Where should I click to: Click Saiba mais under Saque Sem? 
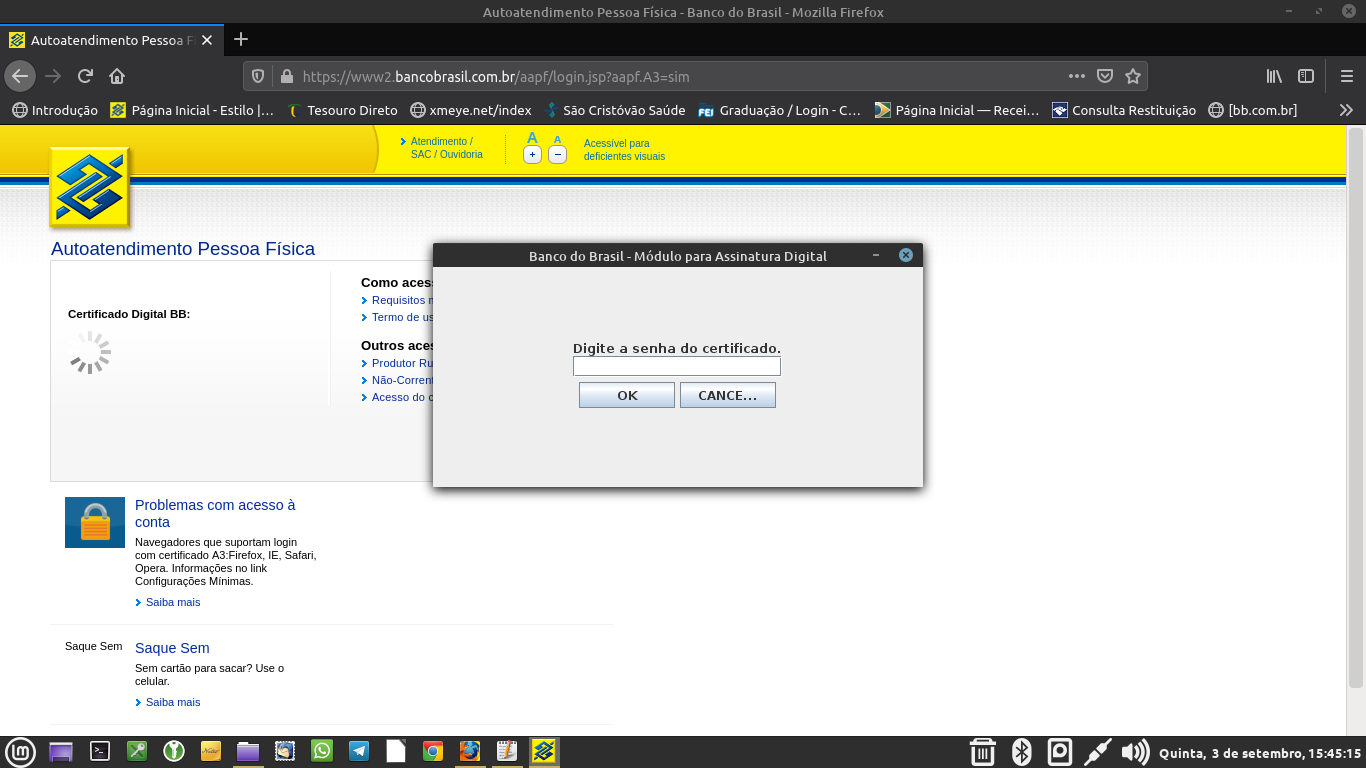point(173,702)
